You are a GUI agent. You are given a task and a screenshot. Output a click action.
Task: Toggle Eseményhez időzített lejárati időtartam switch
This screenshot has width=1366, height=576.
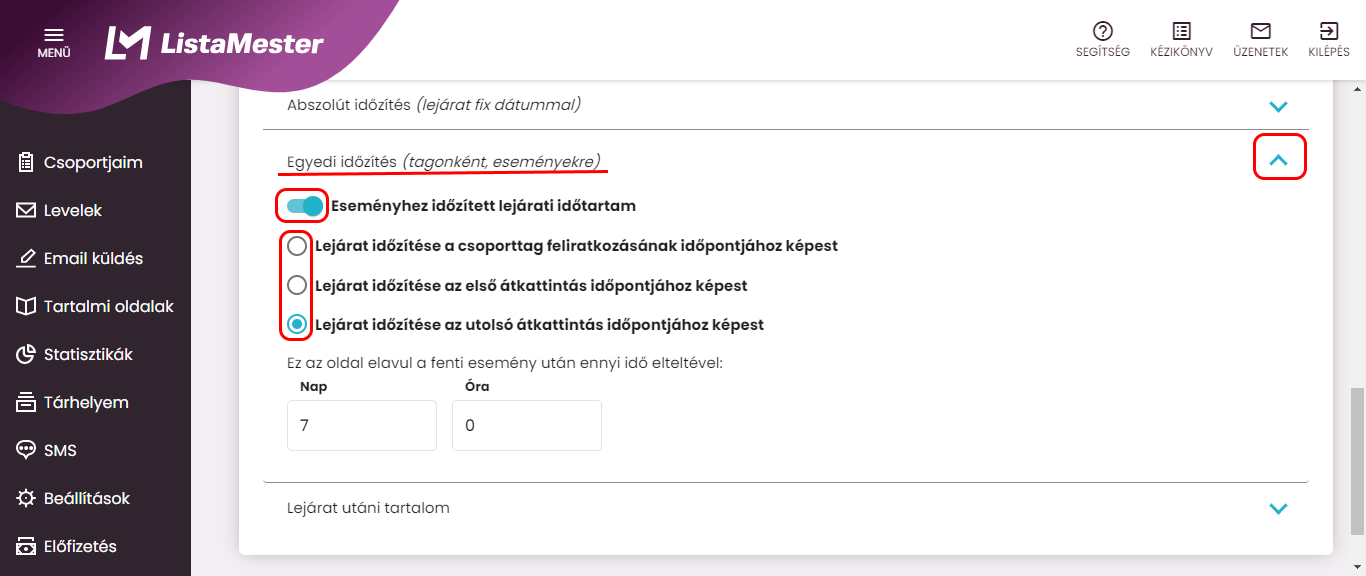pyautogui.click(x=304, y=206)
